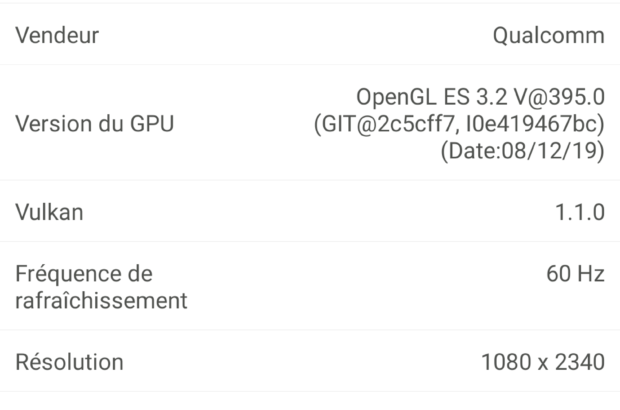620x410 pixels.
Task: Tap the Vulkan row label
Action: 49,212
